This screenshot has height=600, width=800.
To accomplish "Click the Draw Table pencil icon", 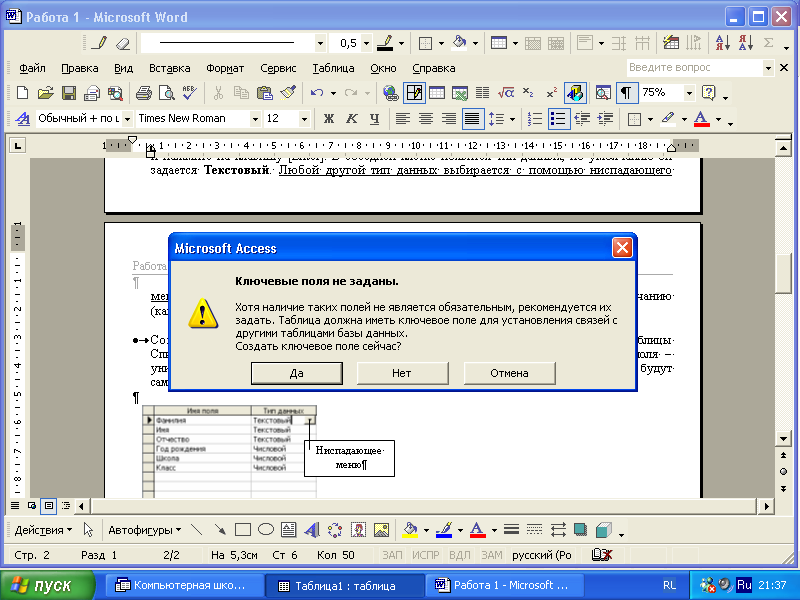I will point(99,43).
